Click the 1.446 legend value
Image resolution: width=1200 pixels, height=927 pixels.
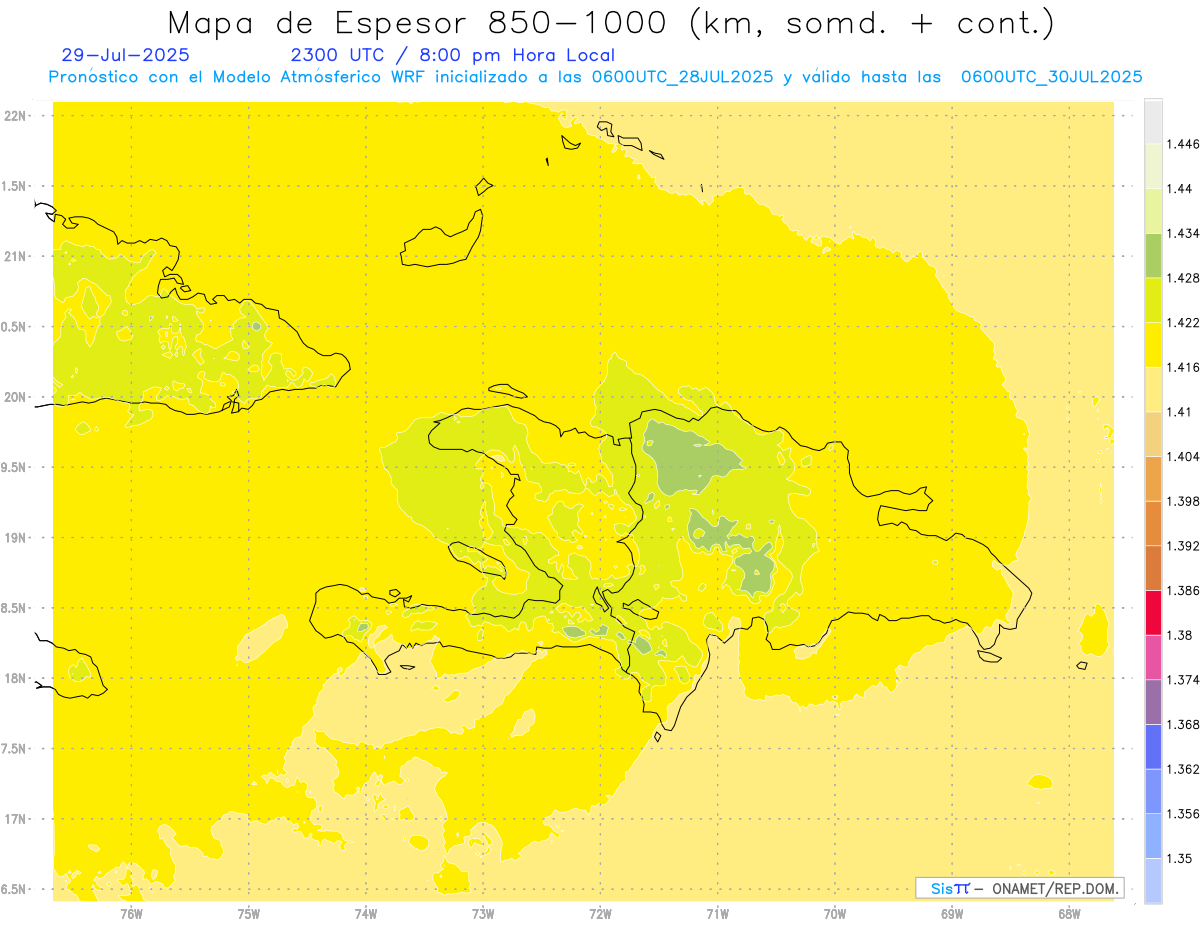[x=1183, y=144]
